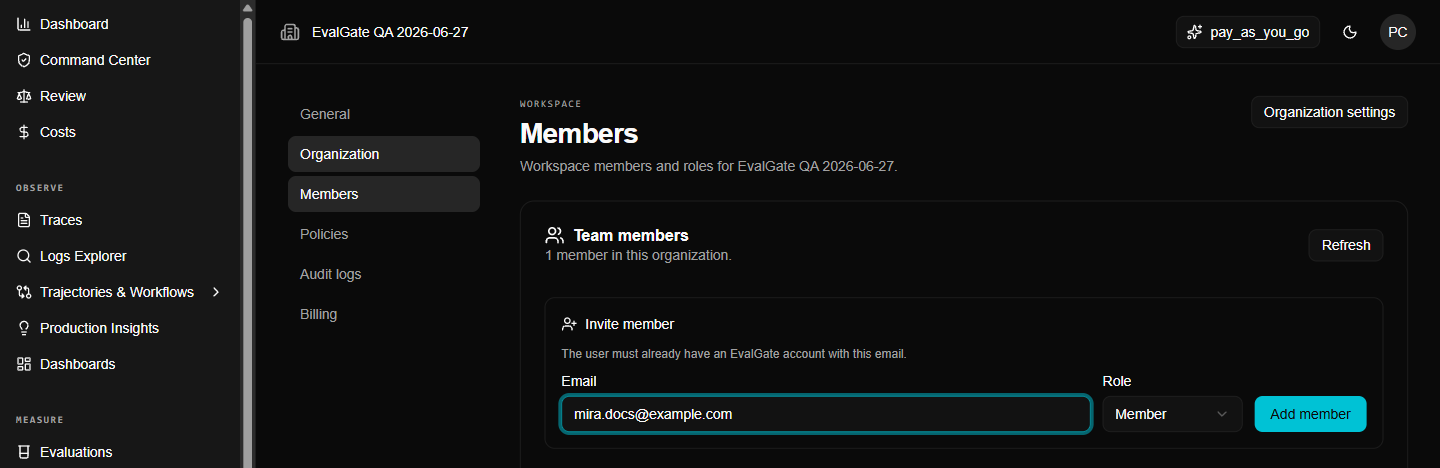The image size is (1440, 468).
Task: Expand Trajectories & Workflows submenu chevron
Action: 216,292
